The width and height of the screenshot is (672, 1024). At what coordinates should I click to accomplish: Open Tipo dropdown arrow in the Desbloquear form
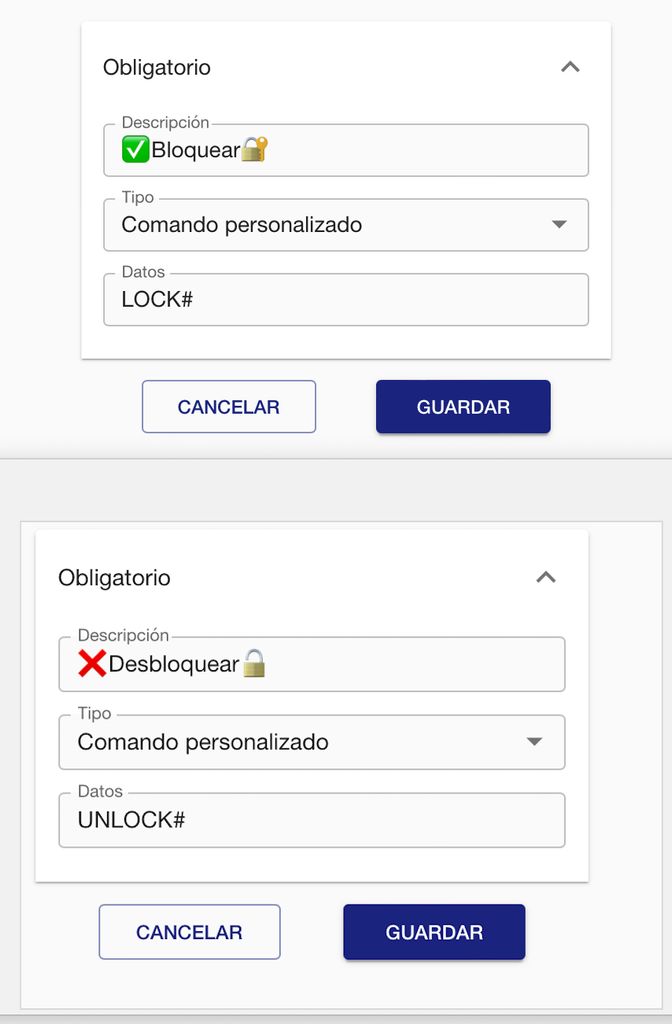(x=535, y=742)
